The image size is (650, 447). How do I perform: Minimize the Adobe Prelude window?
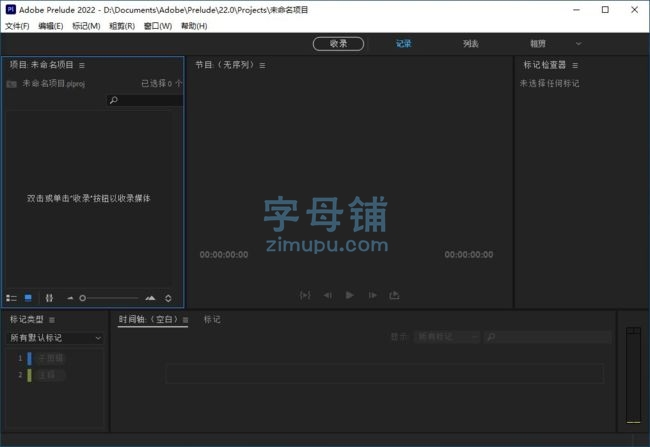[x=576, y=10]
